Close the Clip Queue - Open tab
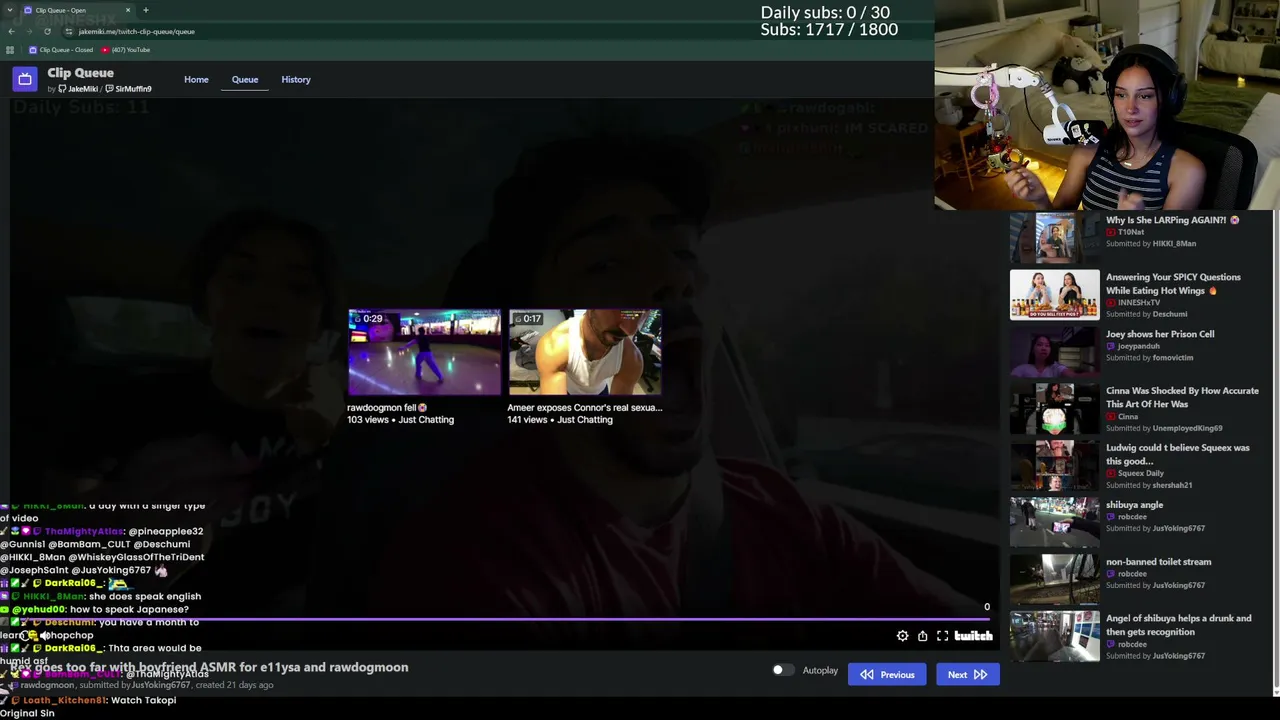 pyautogui.click(x=128, y=10)
